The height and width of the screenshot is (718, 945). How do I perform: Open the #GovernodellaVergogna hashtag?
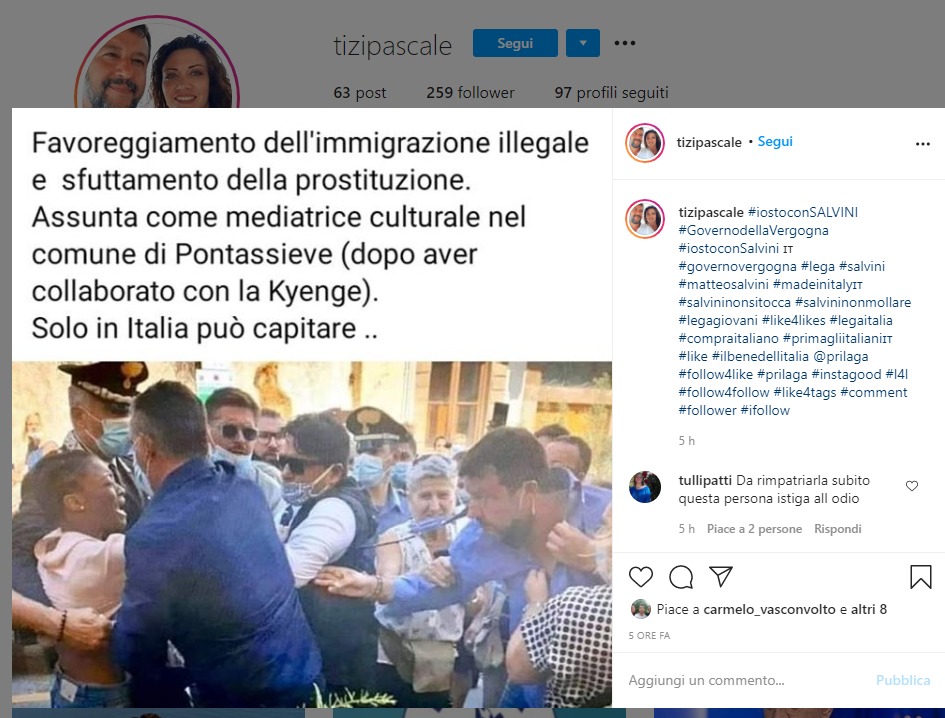pyautogui.click(x=753, y=230)
